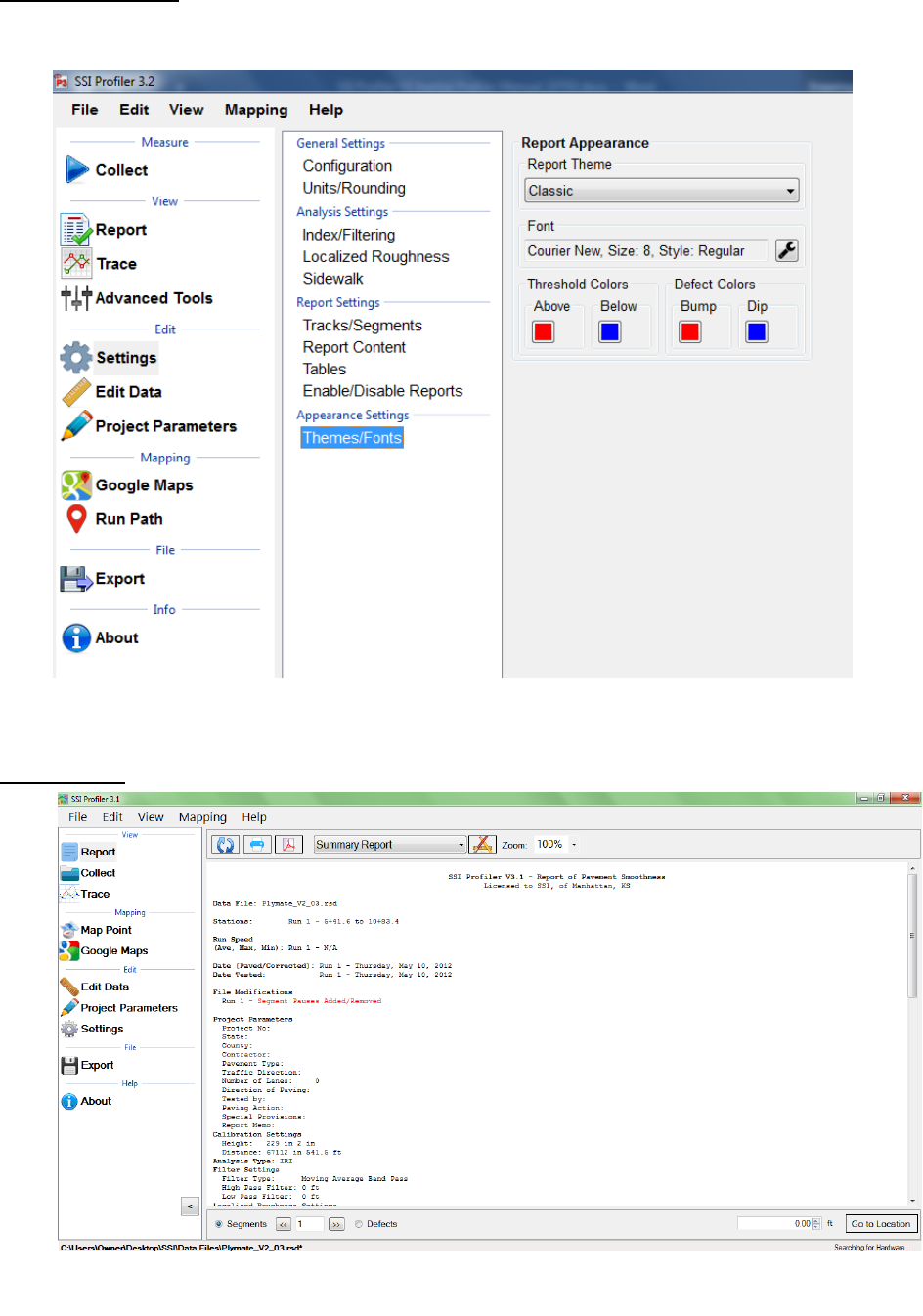Open Settings in Profiler 3.1 sidebar
Screen dimensions: 923x1316
92,1029
